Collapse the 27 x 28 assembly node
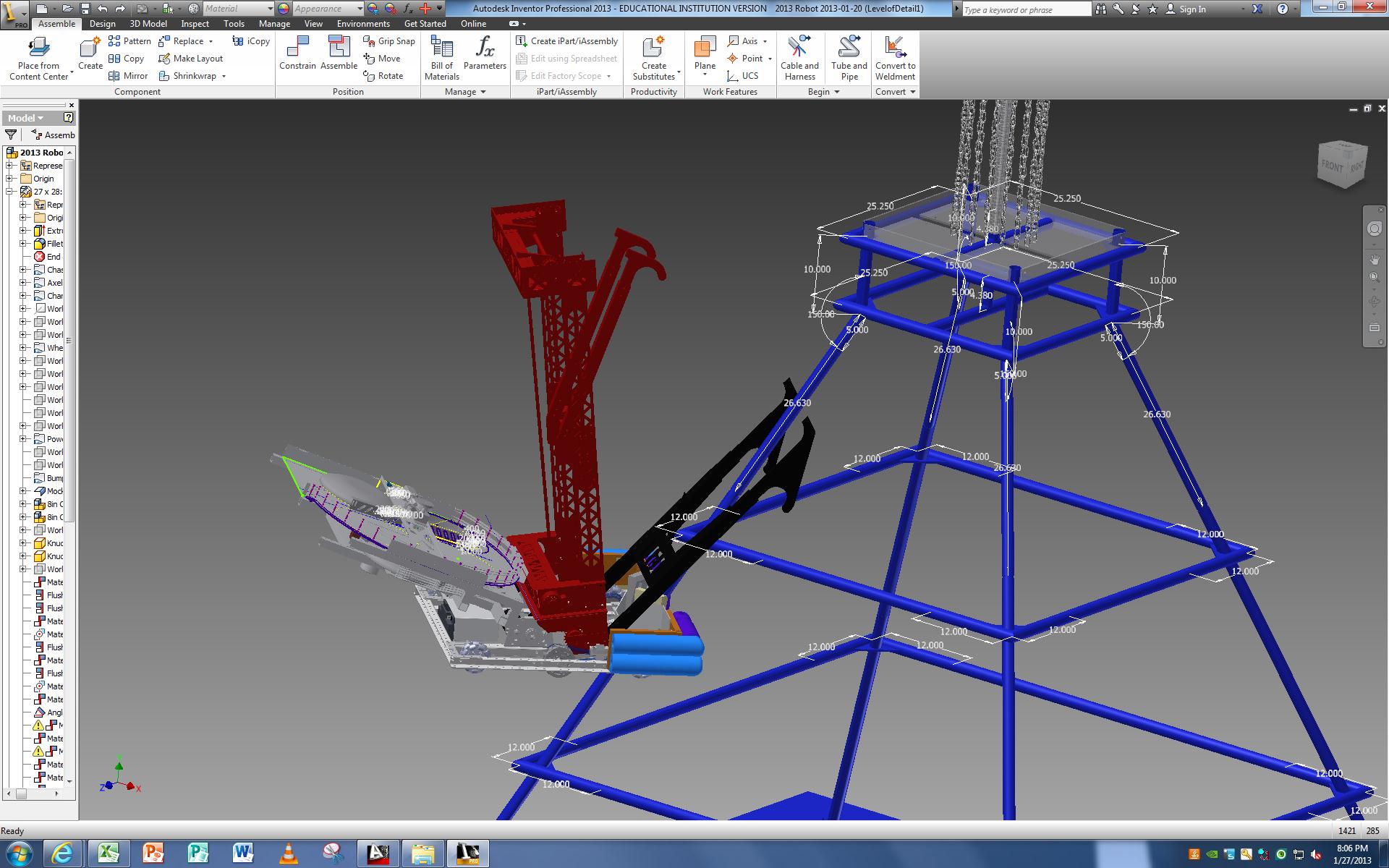 pos(10,192)
